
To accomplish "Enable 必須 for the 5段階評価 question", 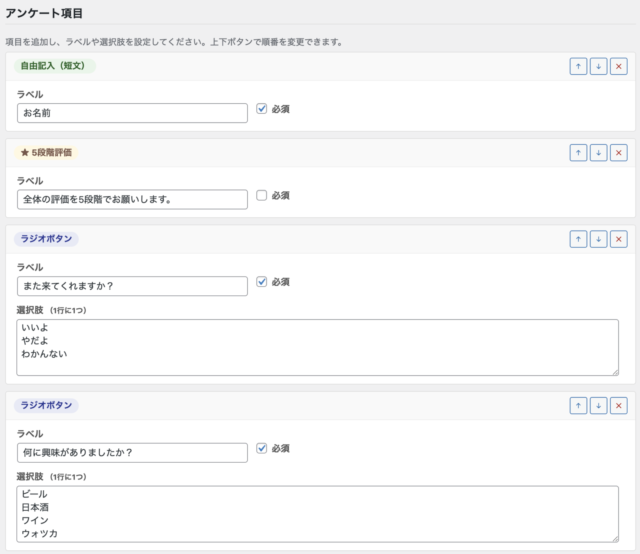I will click(262, 196).
